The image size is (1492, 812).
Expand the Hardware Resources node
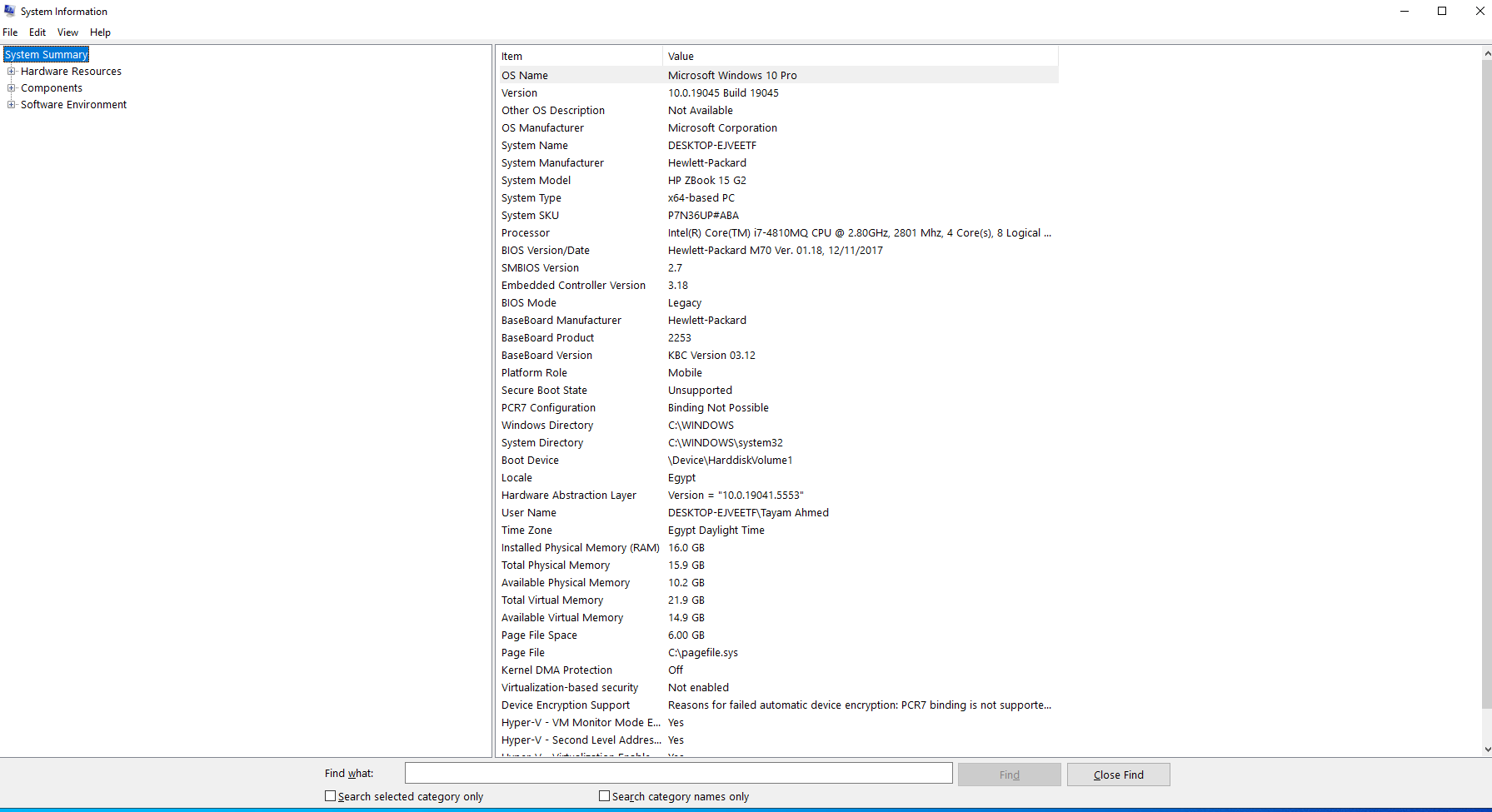point(12,71)
